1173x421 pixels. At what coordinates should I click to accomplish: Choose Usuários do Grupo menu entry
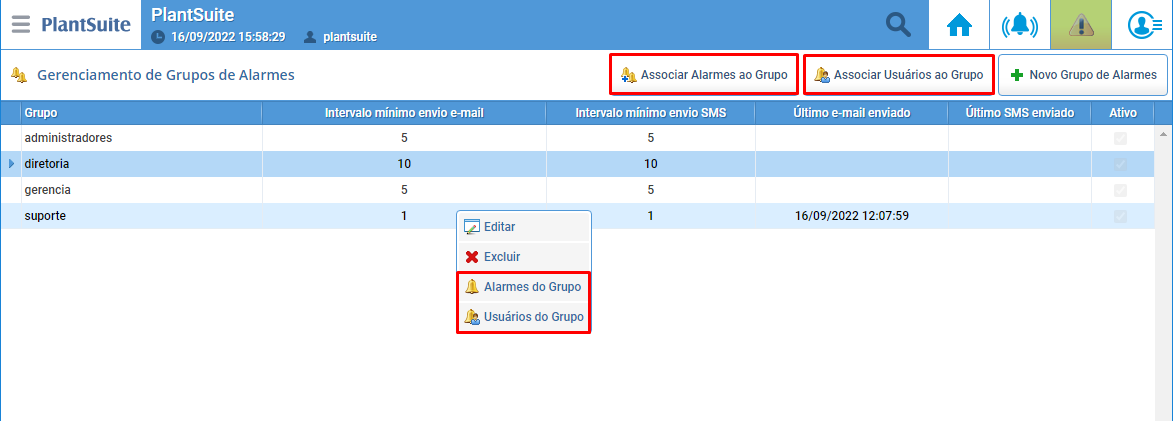[524, 317]
